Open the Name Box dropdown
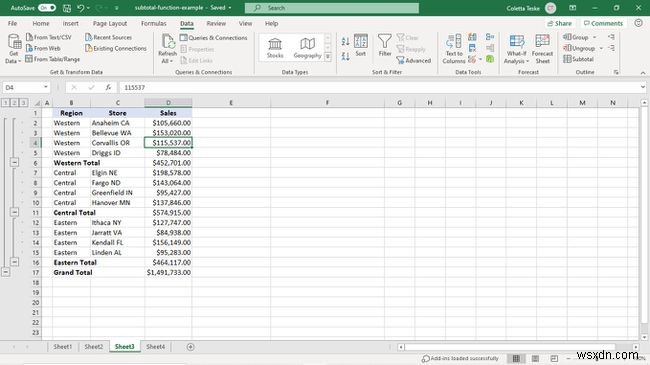 (x=46, y=87)
